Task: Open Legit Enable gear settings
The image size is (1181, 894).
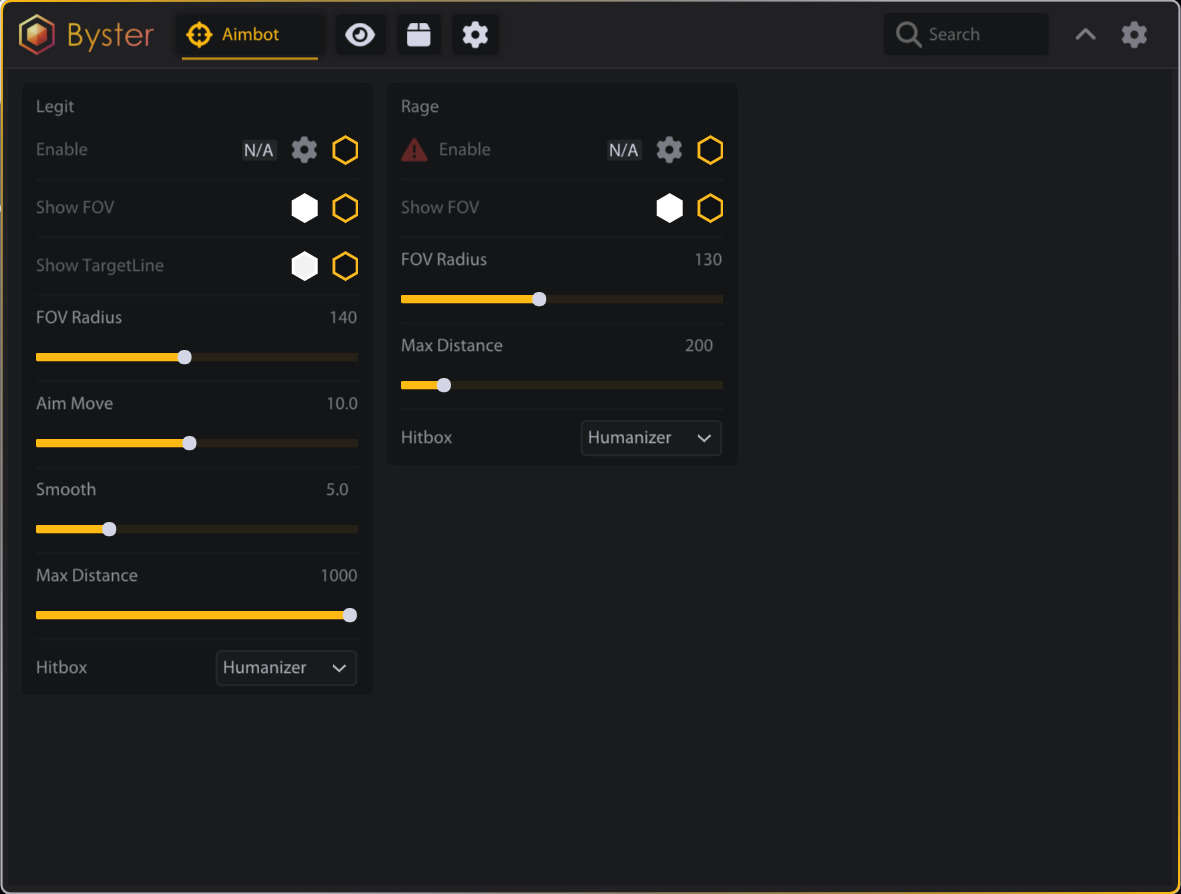Action: [304, 150]
